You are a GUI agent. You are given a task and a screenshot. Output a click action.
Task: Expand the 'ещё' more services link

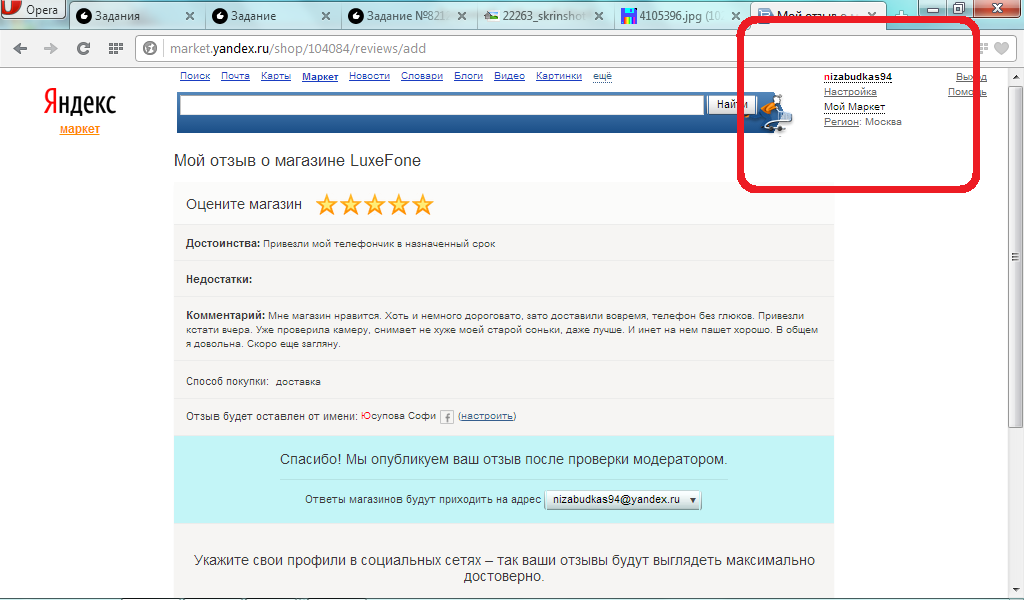602,76
